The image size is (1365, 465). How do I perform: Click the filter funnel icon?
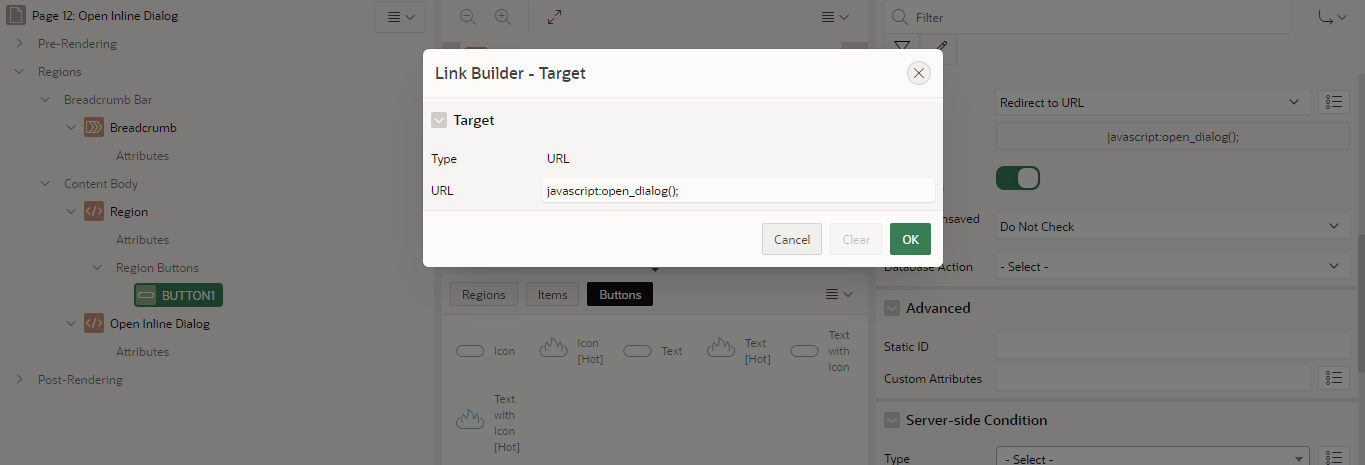click(902, 46)
